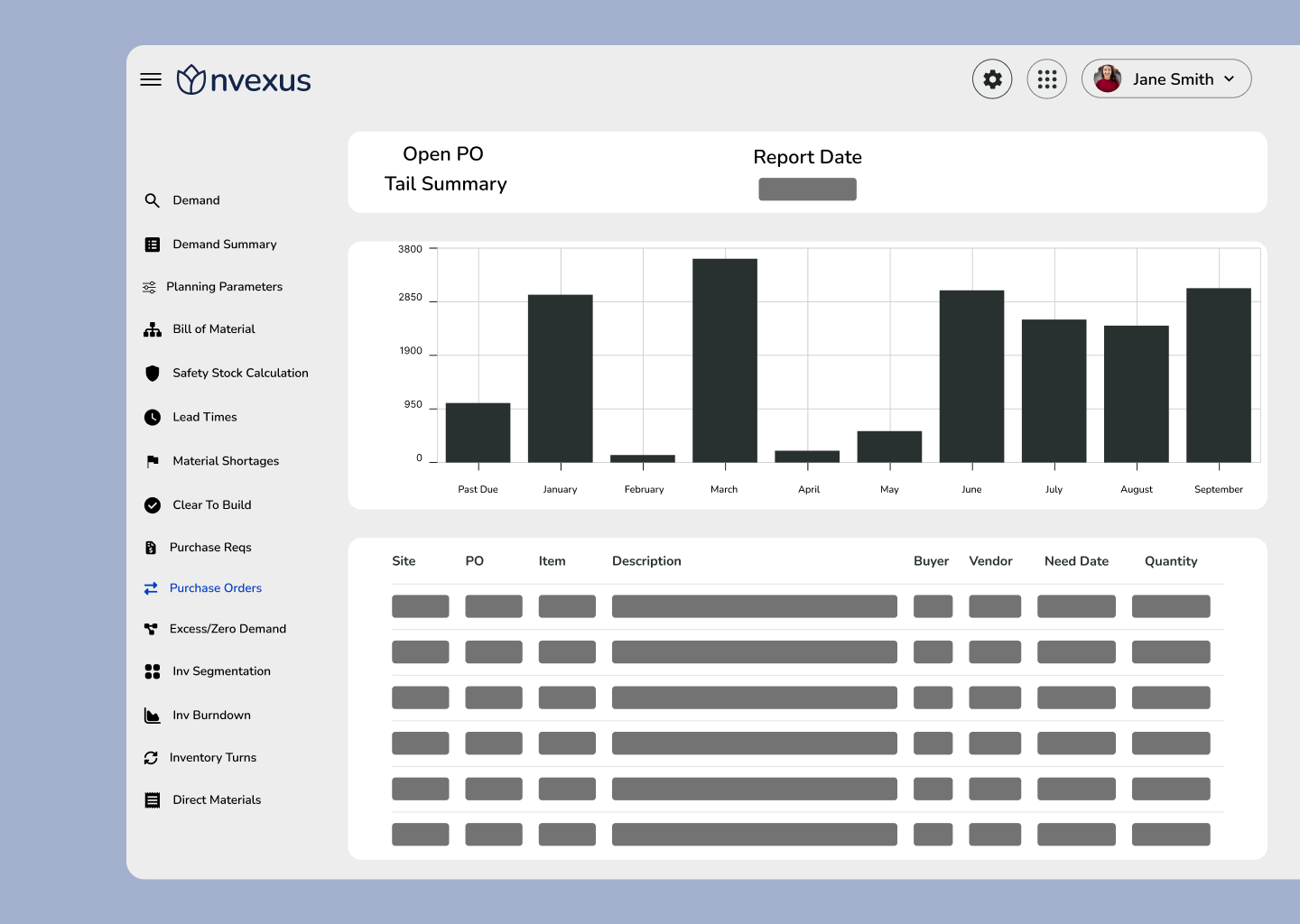Open Excess/Zero Demand page

point(227,629)
